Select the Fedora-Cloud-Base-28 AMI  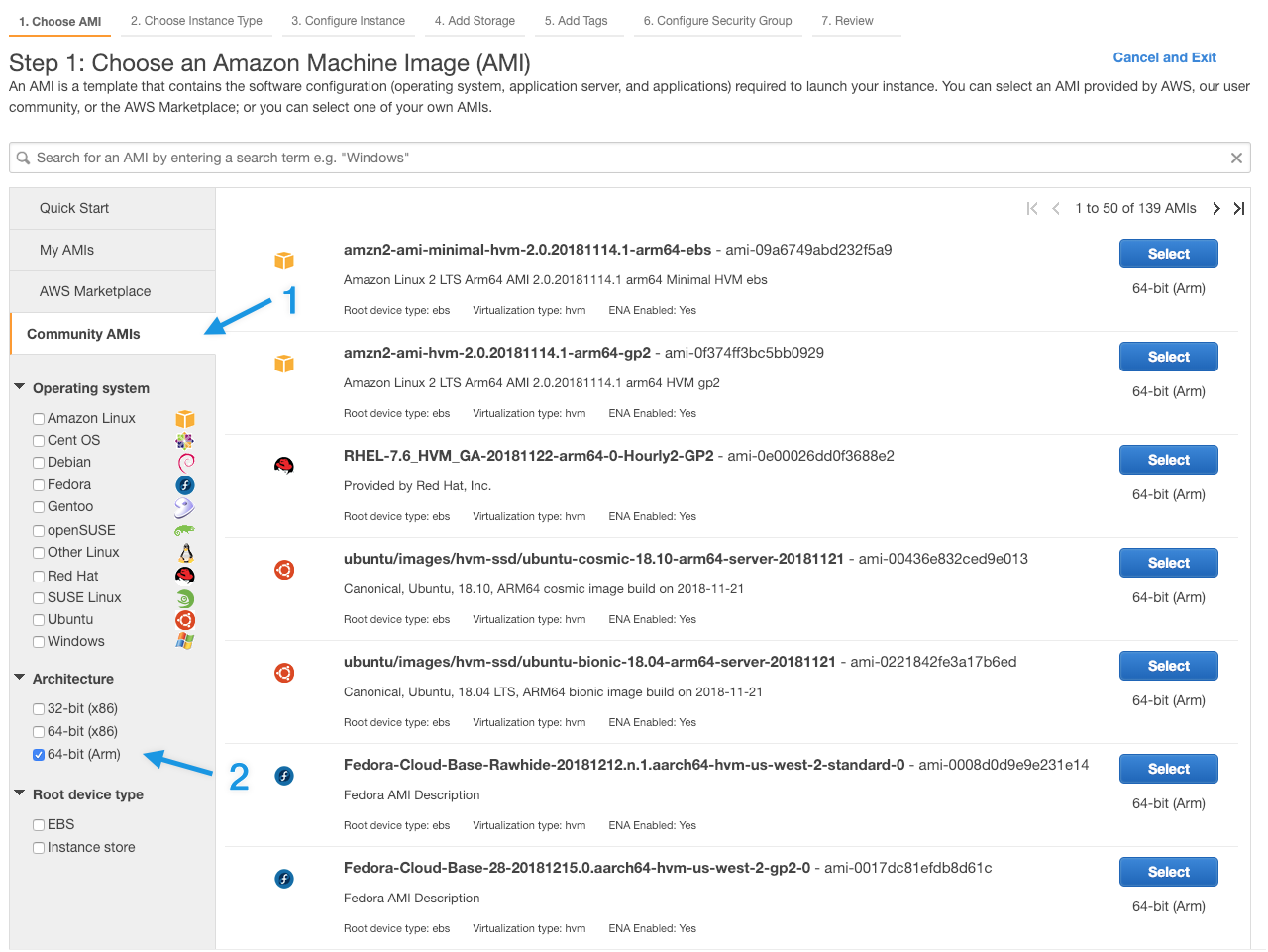[x=1168, y=872]
